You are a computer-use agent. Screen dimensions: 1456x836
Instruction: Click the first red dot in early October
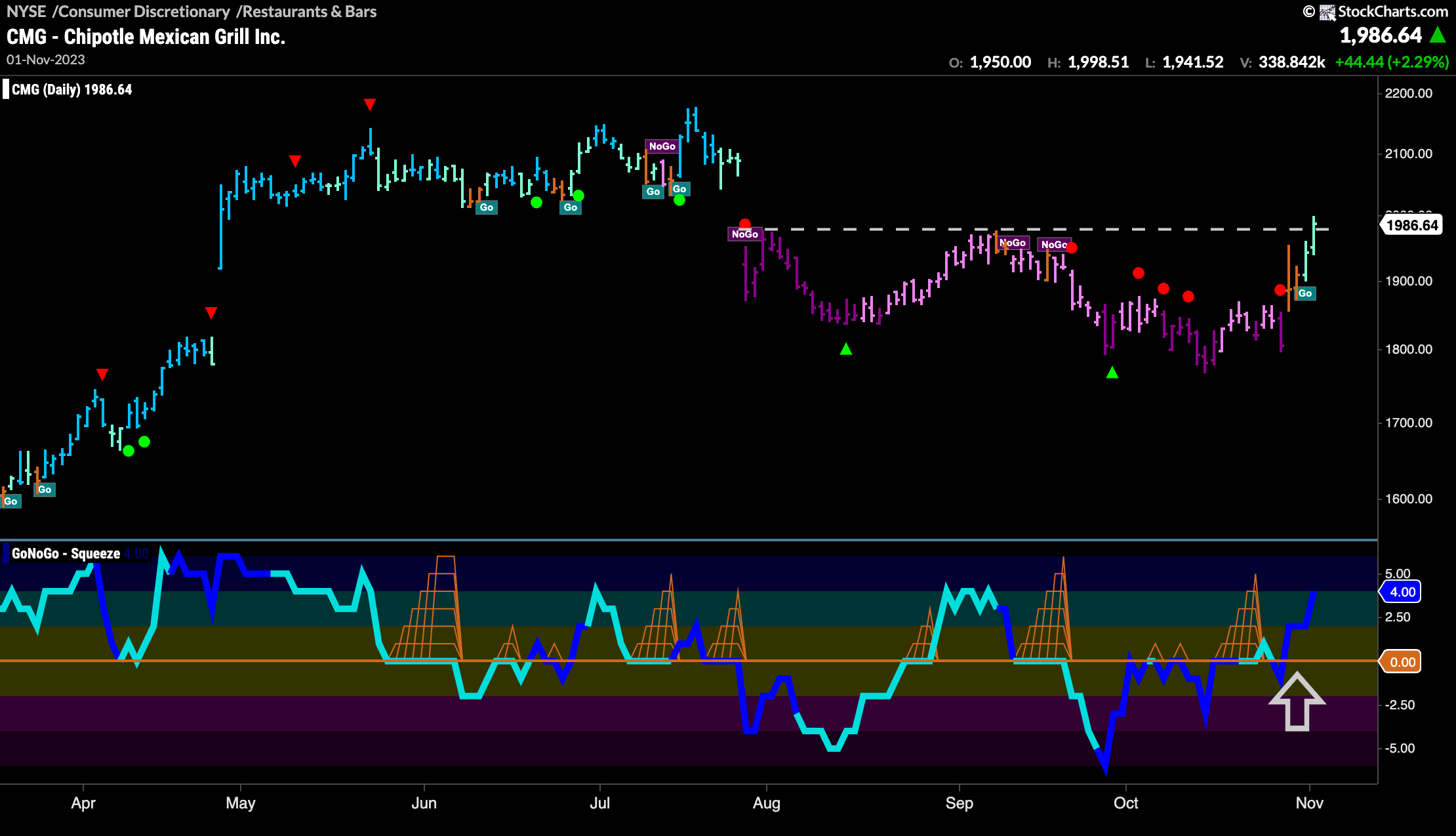coord(1139,273)
